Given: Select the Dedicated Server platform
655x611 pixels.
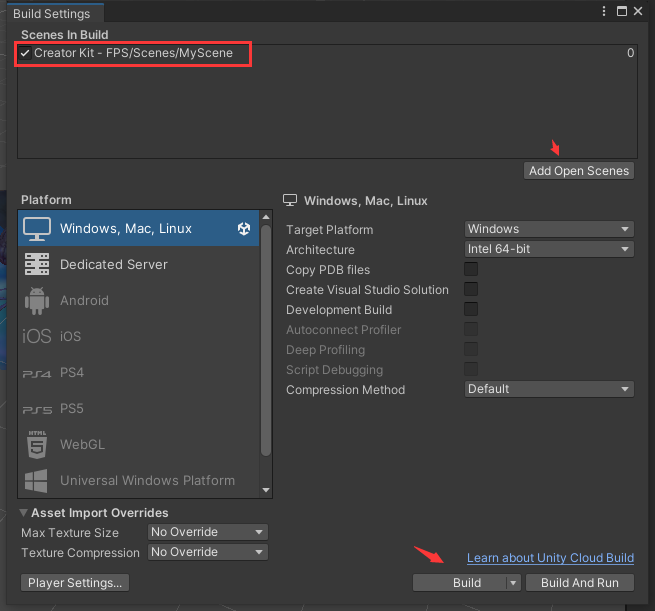Looking at the screenshot, I should pos(139,264).
